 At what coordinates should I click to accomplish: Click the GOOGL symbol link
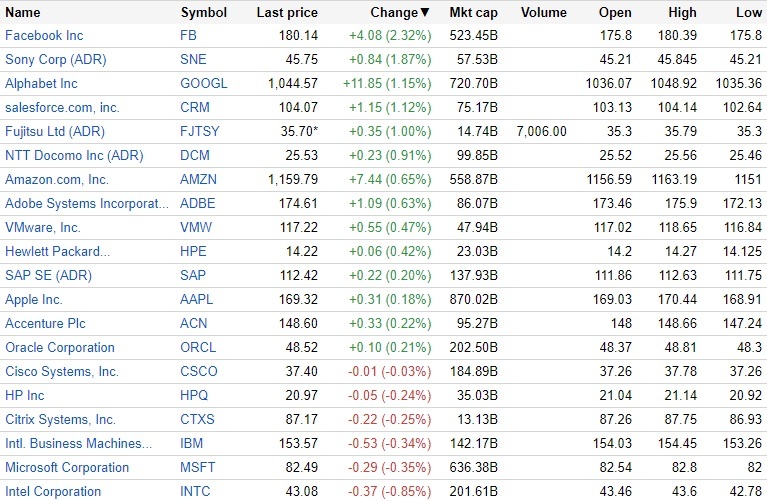204,84
